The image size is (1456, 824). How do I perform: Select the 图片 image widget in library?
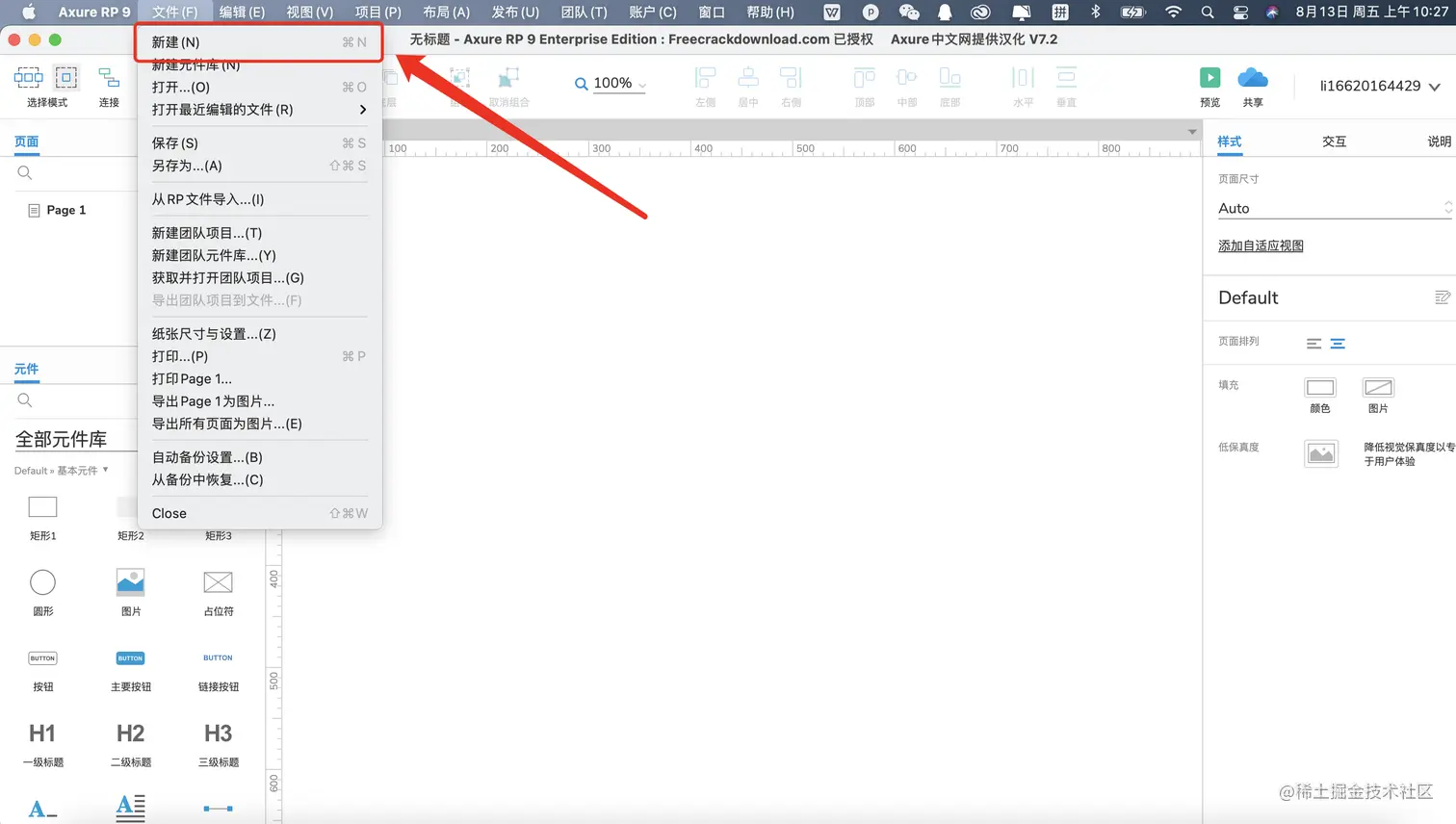pos(130,582)
